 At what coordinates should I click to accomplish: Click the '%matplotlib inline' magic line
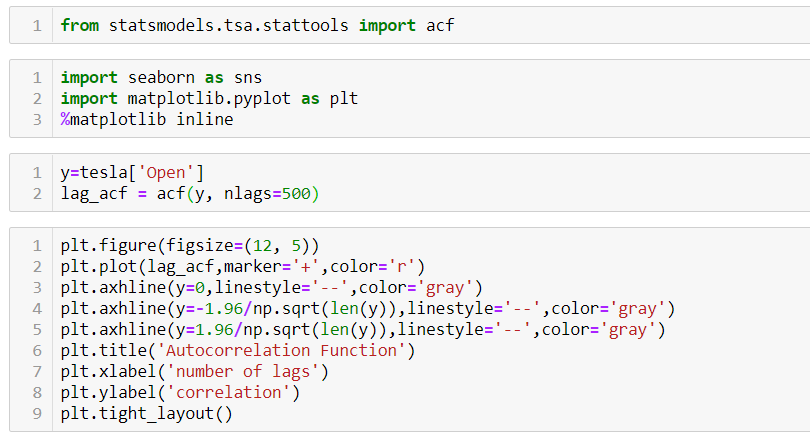[x=147, y=119]
